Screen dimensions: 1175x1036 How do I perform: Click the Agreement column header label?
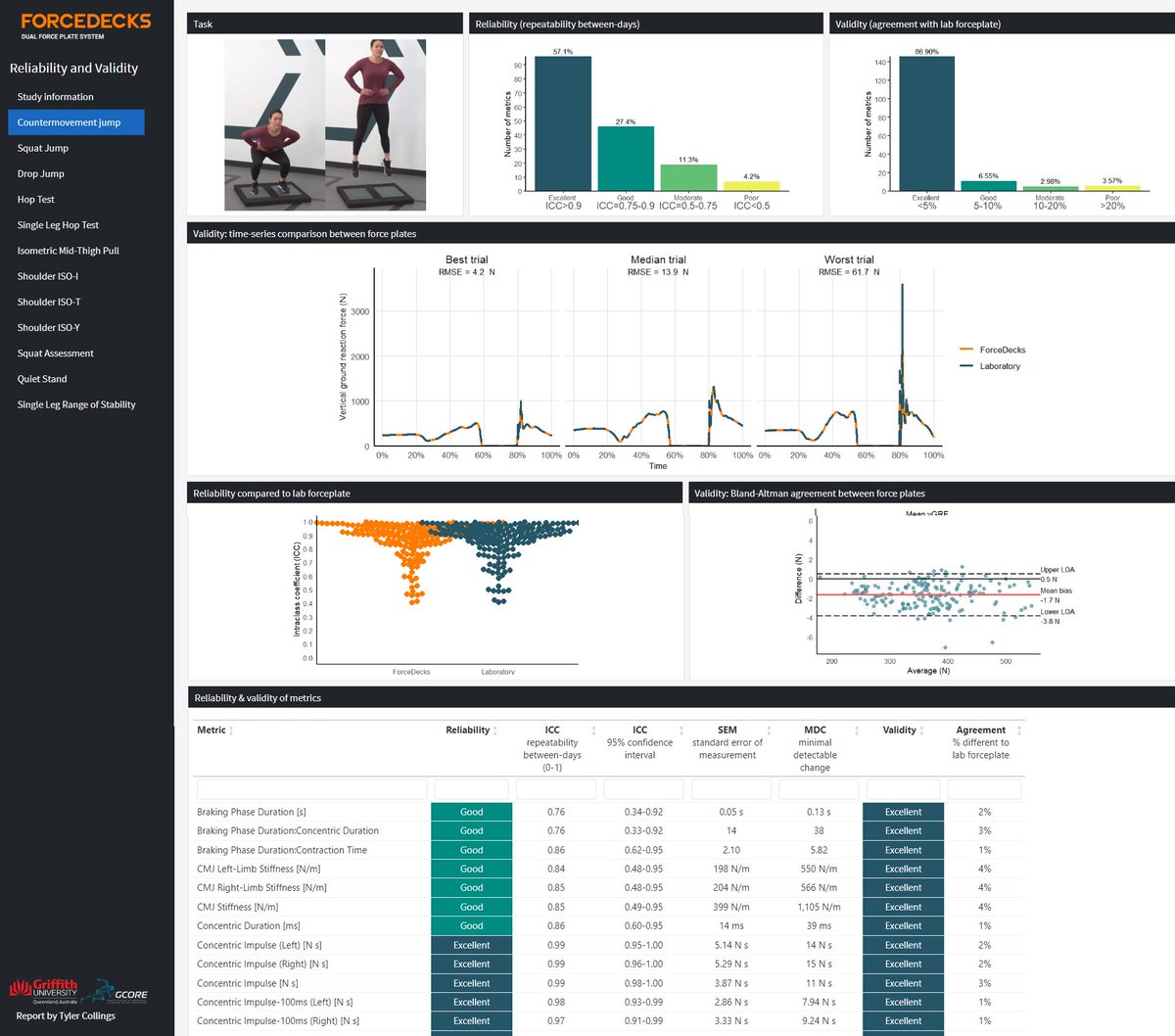(x=980, y=730)
